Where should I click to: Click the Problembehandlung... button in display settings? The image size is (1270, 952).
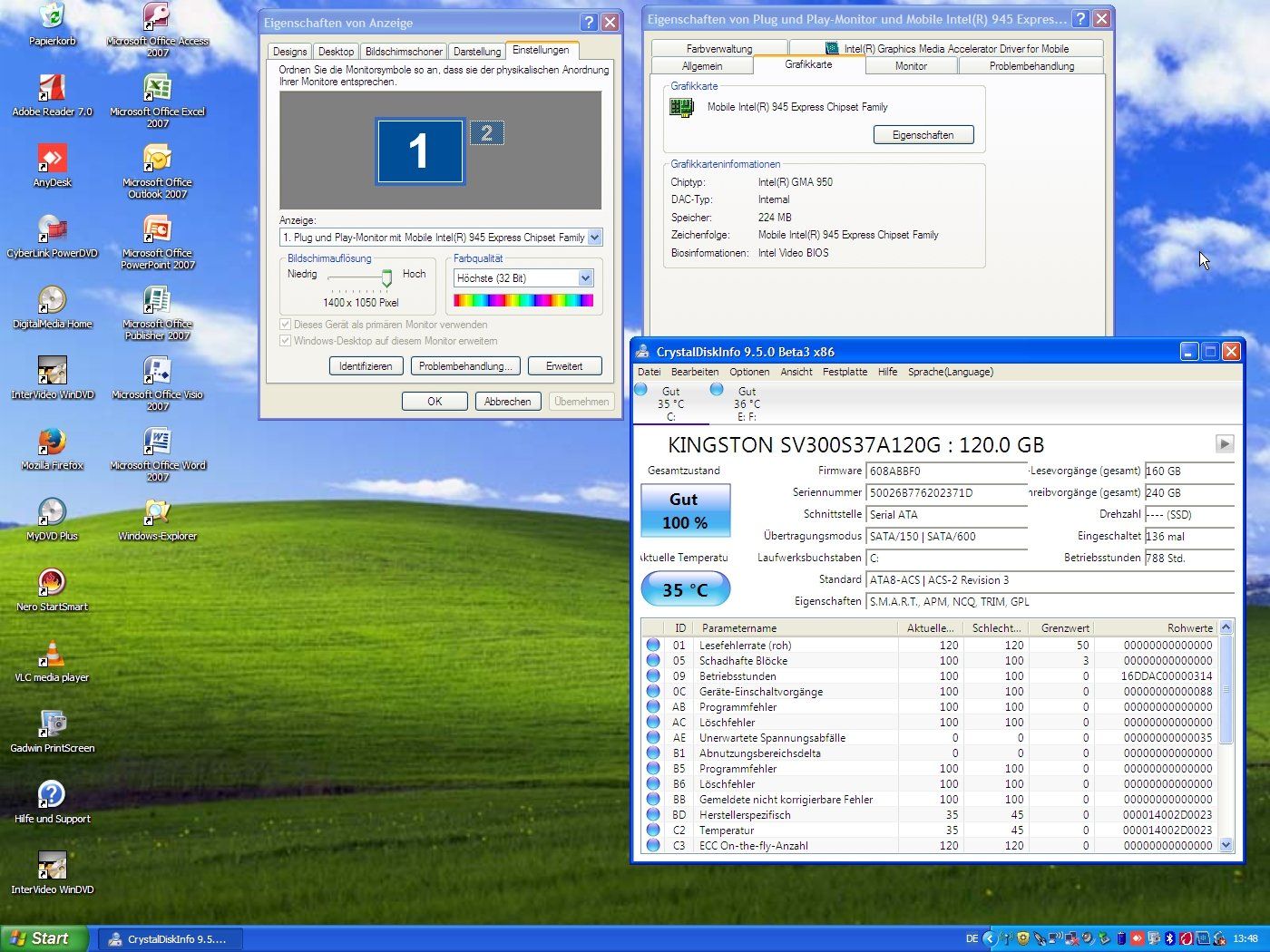465,366
